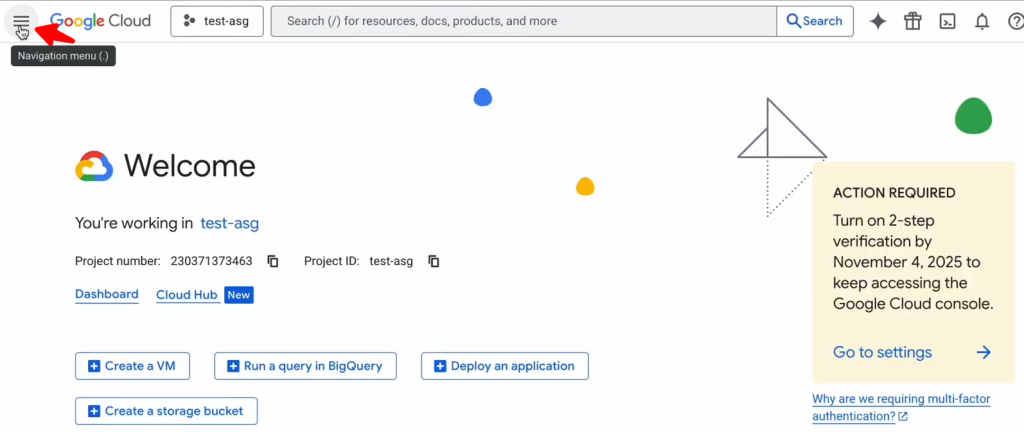Image resolution: width=1024 pixels, height=432 pixels.
Task: Click the resource search input field
Action: [523, 21]
